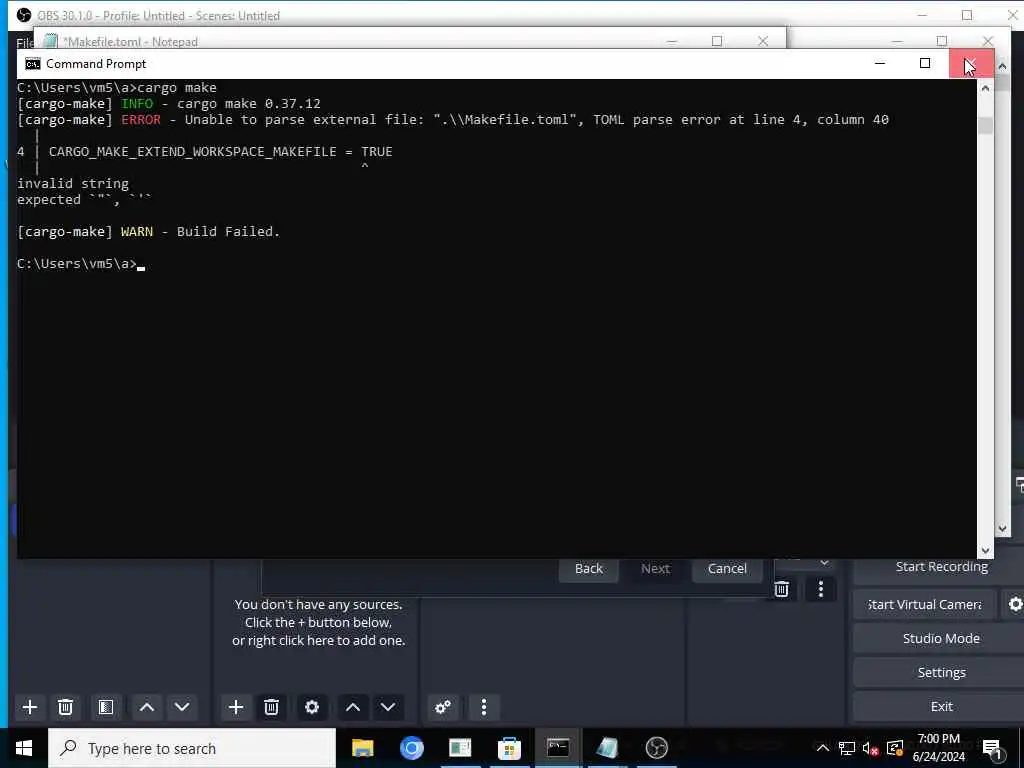The image size is (1024, 768).
Task: Click Next in the wizard dialog
Action: pos(655,569)
